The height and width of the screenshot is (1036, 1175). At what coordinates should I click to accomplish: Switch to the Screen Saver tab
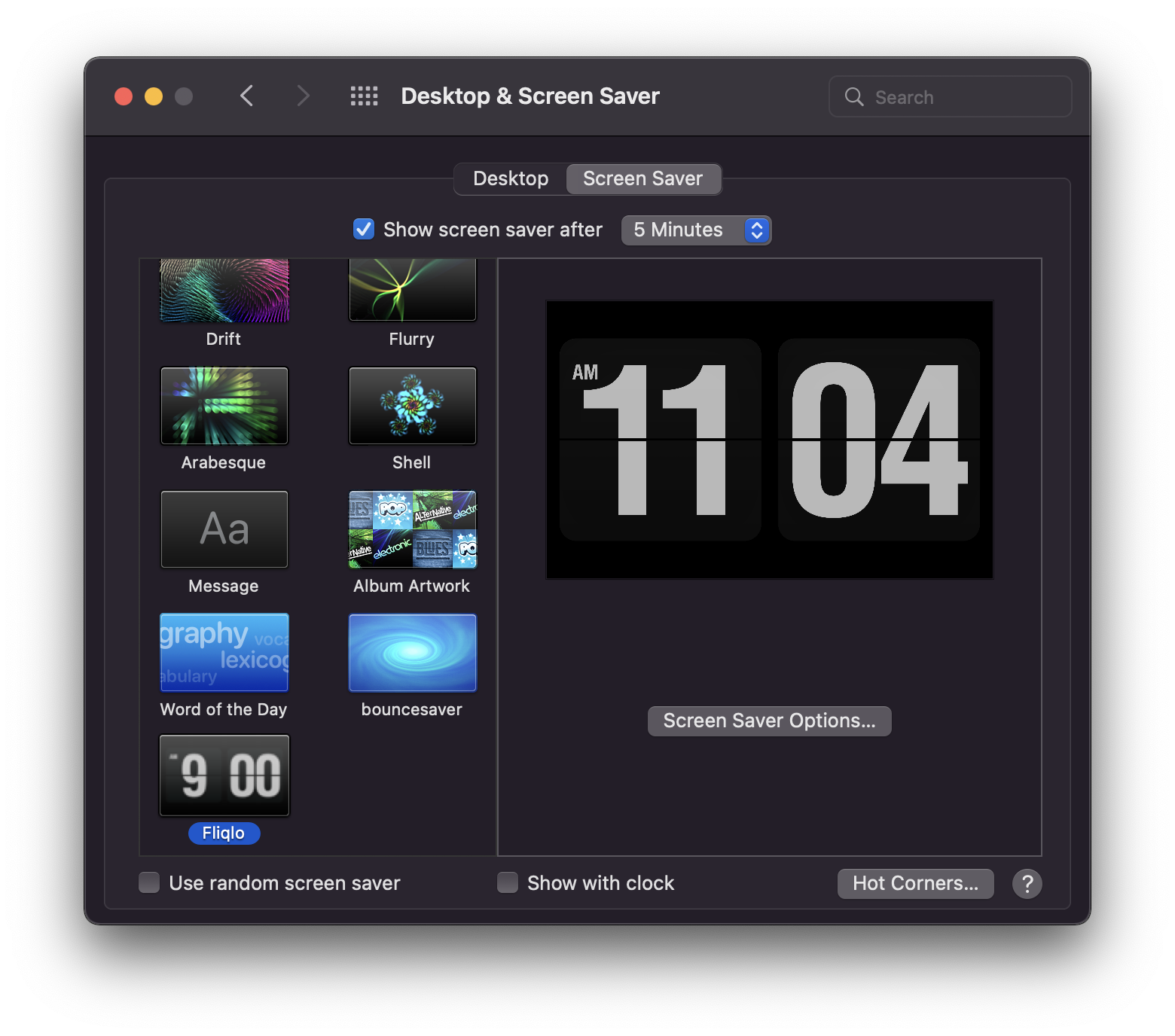(x=642, y=179)
